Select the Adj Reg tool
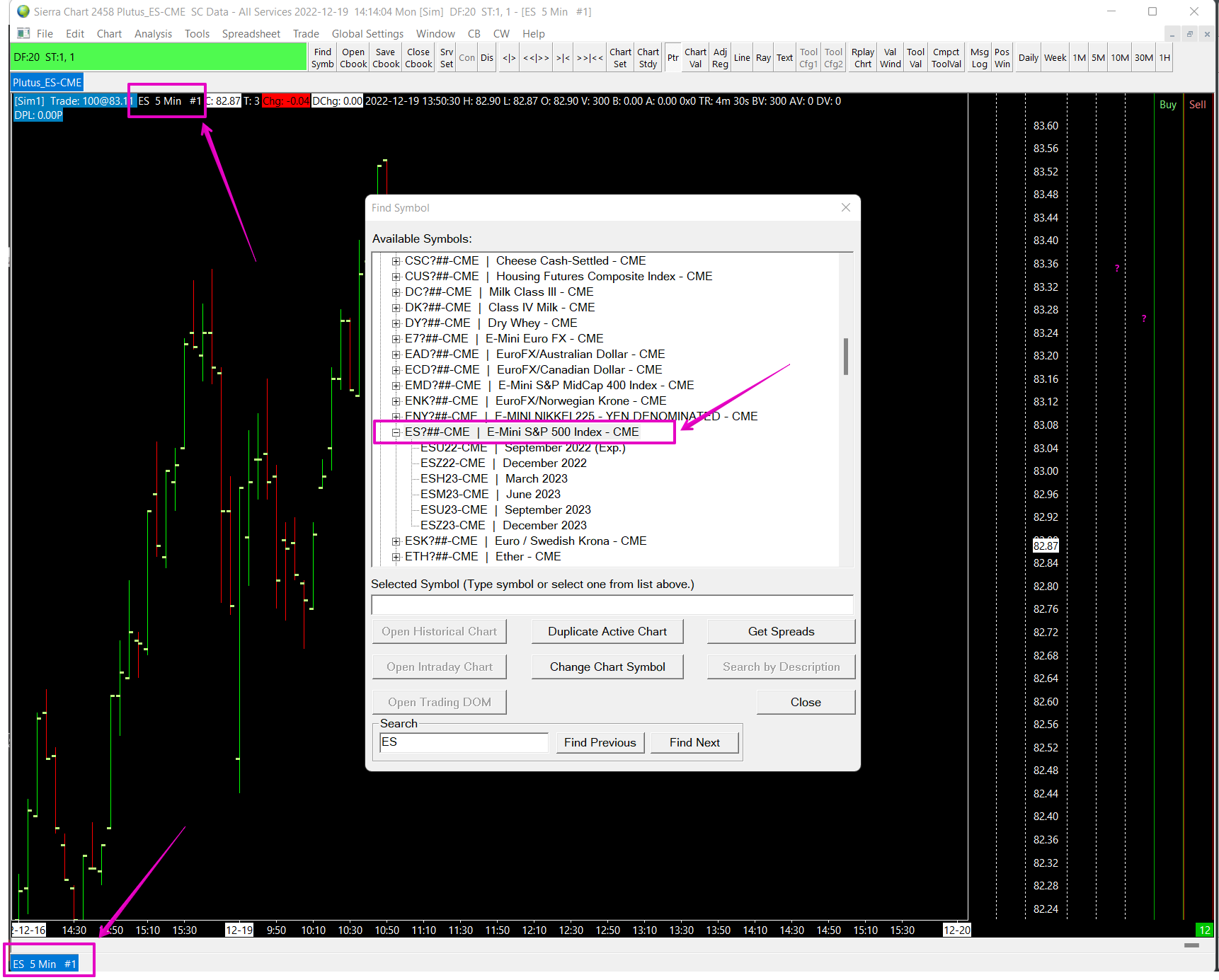The width and height of the screenshot is (1219, 980). tap(720, 58)
